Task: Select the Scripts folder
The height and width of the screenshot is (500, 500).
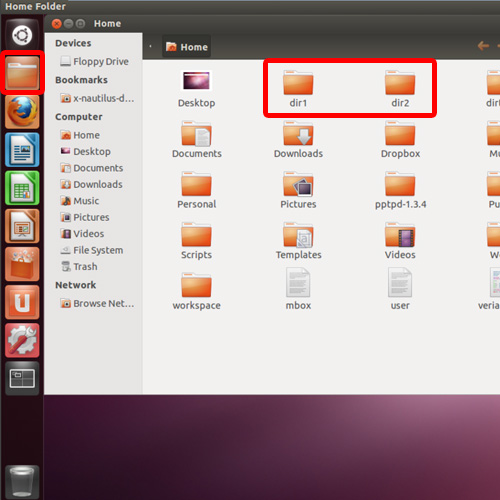Action: tap(196, 241)
